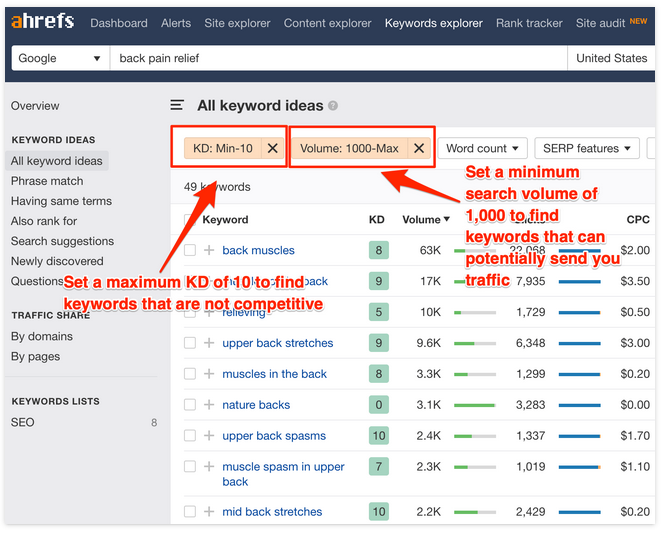Screen dimensions: 662x538
Task: Tick the muscles in the back checkbox
Action: tap(190, 374)
